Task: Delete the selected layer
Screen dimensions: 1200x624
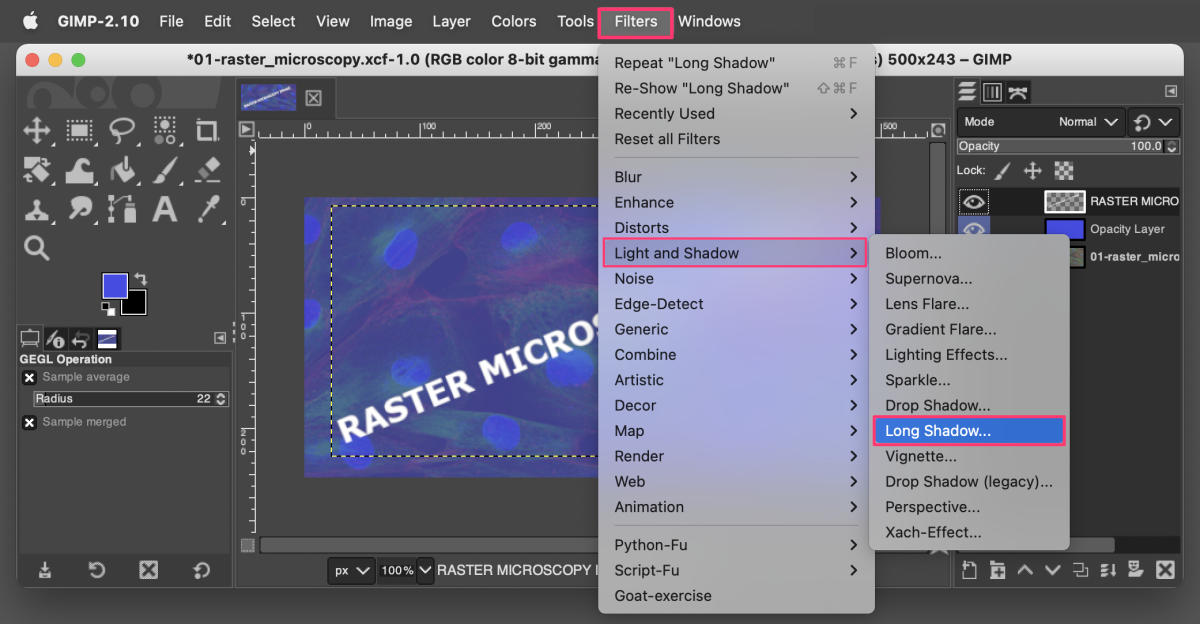Action: [1164, 568]
